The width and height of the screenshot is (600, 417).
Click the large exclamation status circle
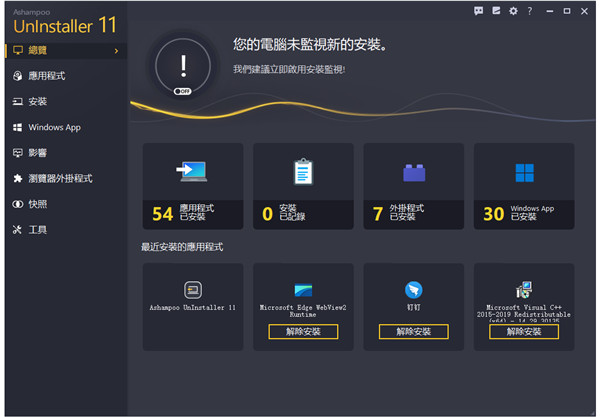183,66
